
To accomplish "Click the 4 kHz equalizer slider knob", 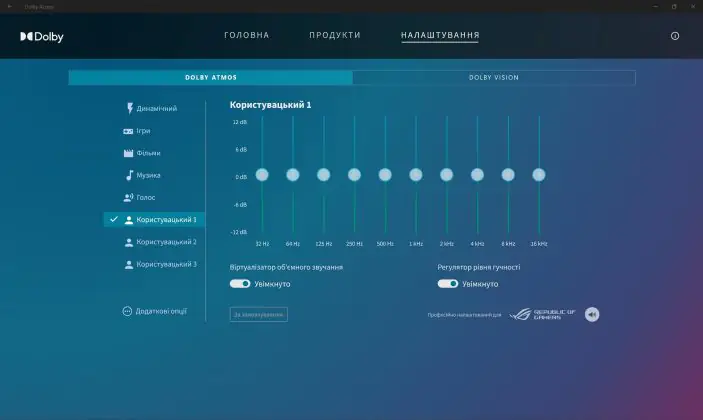I will click(477, 175).
